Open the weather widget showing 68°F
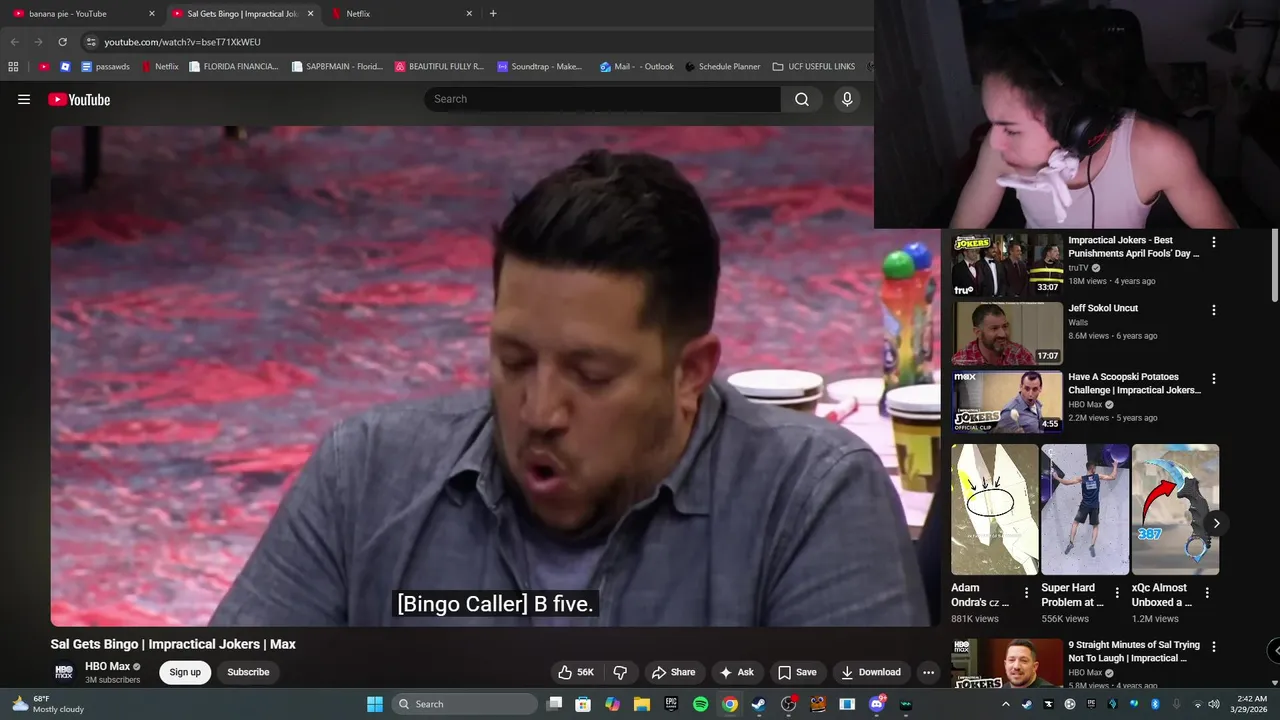This screenshot has width=1280, height=720. 47,704
